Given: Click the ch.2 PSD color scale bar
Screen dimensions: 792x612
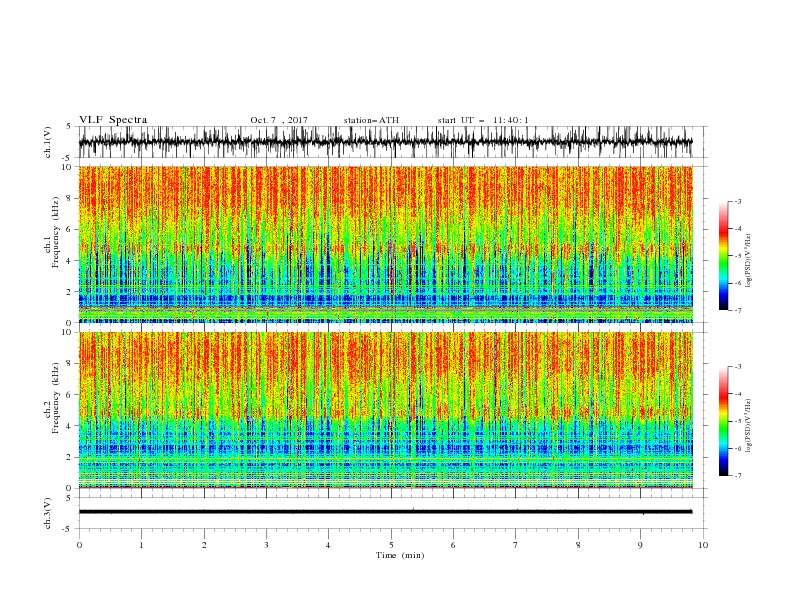Looking at the screenshot, I should click(x=723, y=421).
